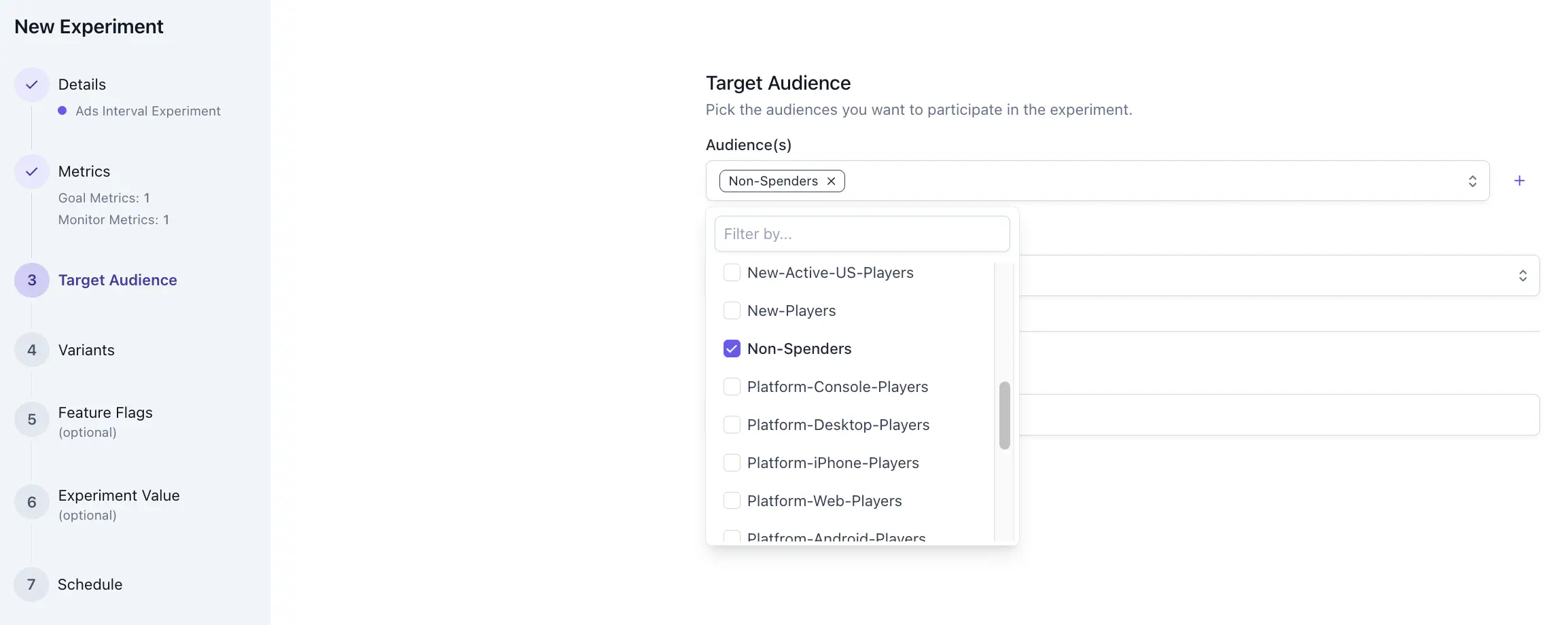The image size is (1568, 625).
Task: Select the Platform-Console-Players option
Action: (837, 387)
